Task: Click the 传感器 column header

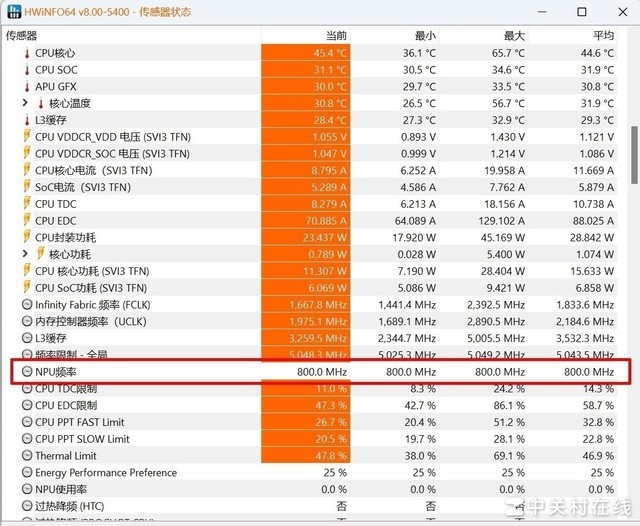Action: (22, 35)
